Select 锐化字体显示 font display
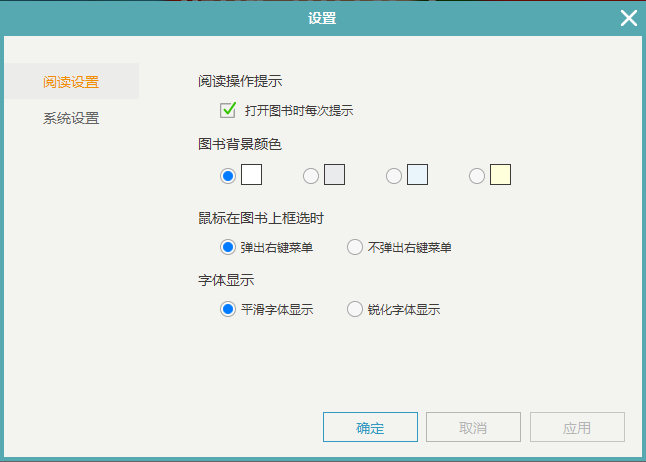This screenshot has height=462, width=646. point(355,309)
